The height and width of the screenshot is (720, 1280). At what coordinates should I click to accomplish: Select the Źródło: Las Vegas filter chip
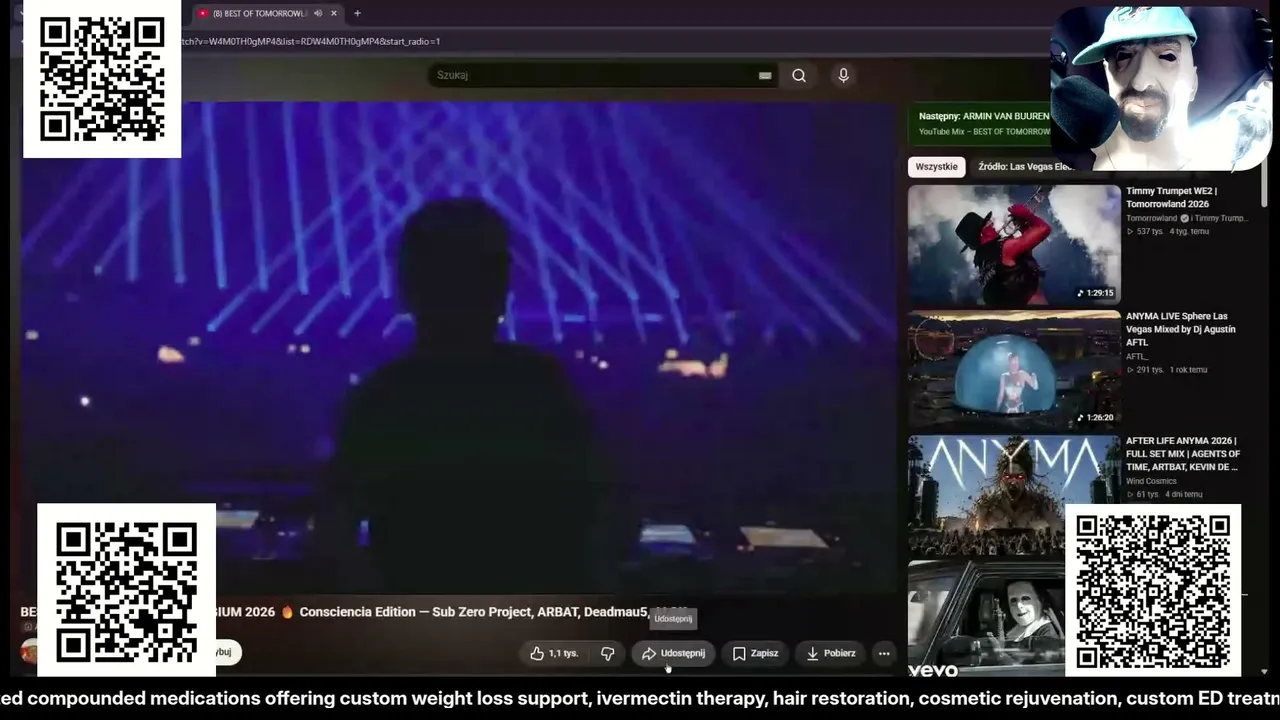pyautogui.click(x=1024, y=167)
